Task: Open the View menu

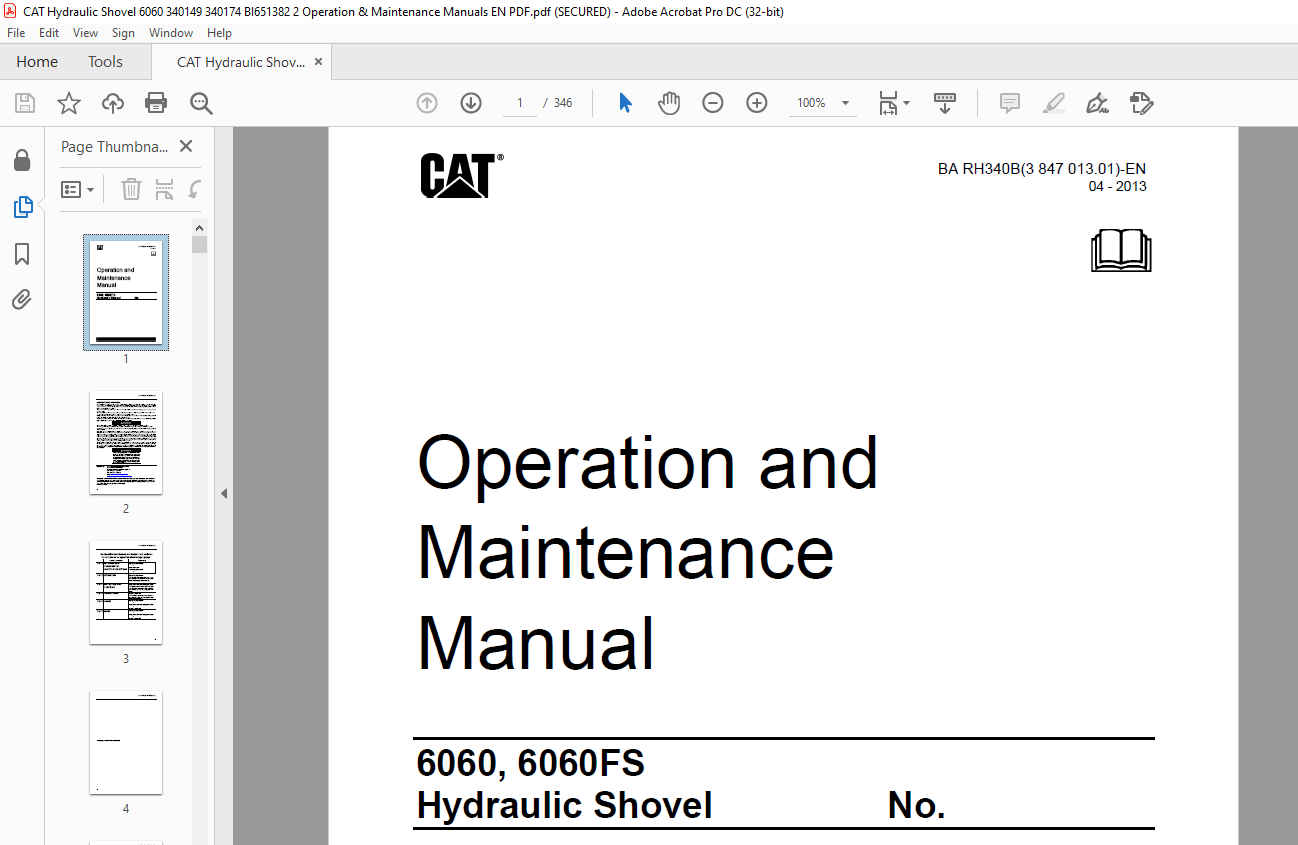Action: click(86, 33)
